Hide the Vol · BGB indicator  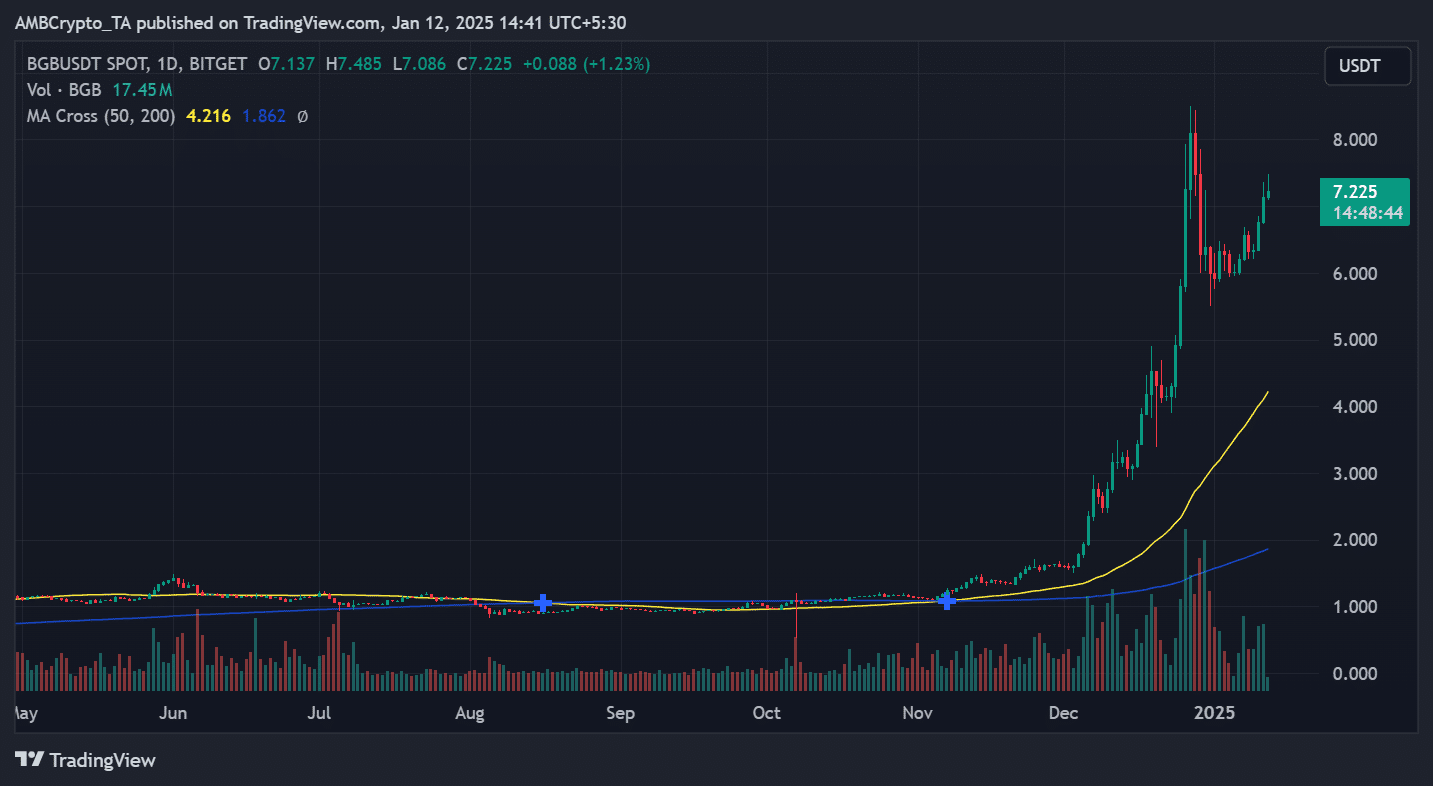click(x=63, y=89)
